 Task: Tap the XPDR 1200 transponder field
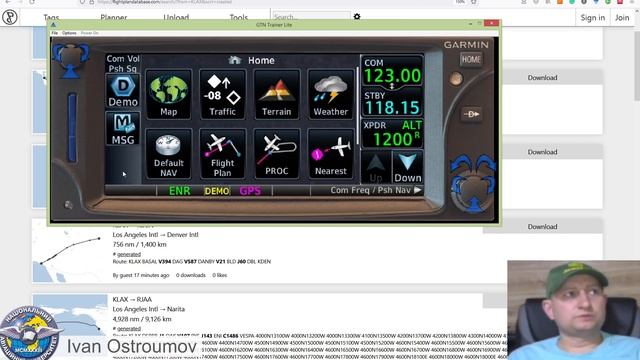[392, 134]
